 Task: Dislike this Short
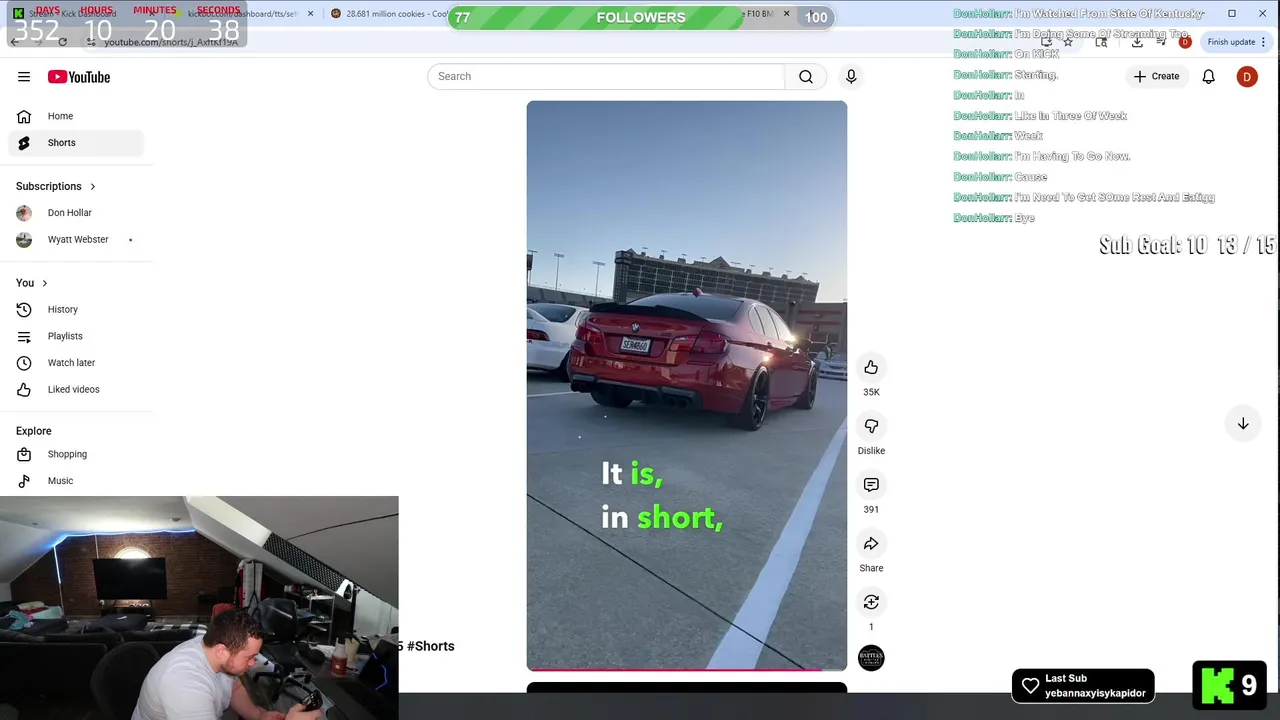click(871, 426)
